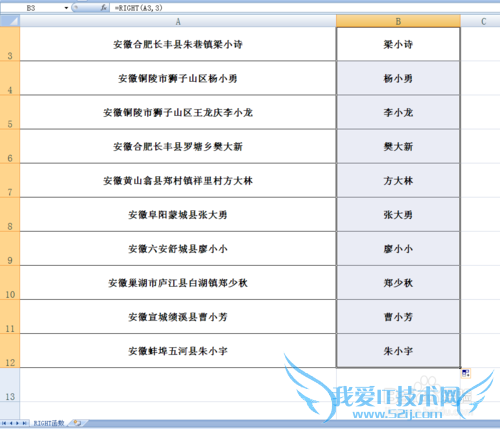Select cell 安徽阜阳蒙城县张大勇

click(x=178, y=215)
